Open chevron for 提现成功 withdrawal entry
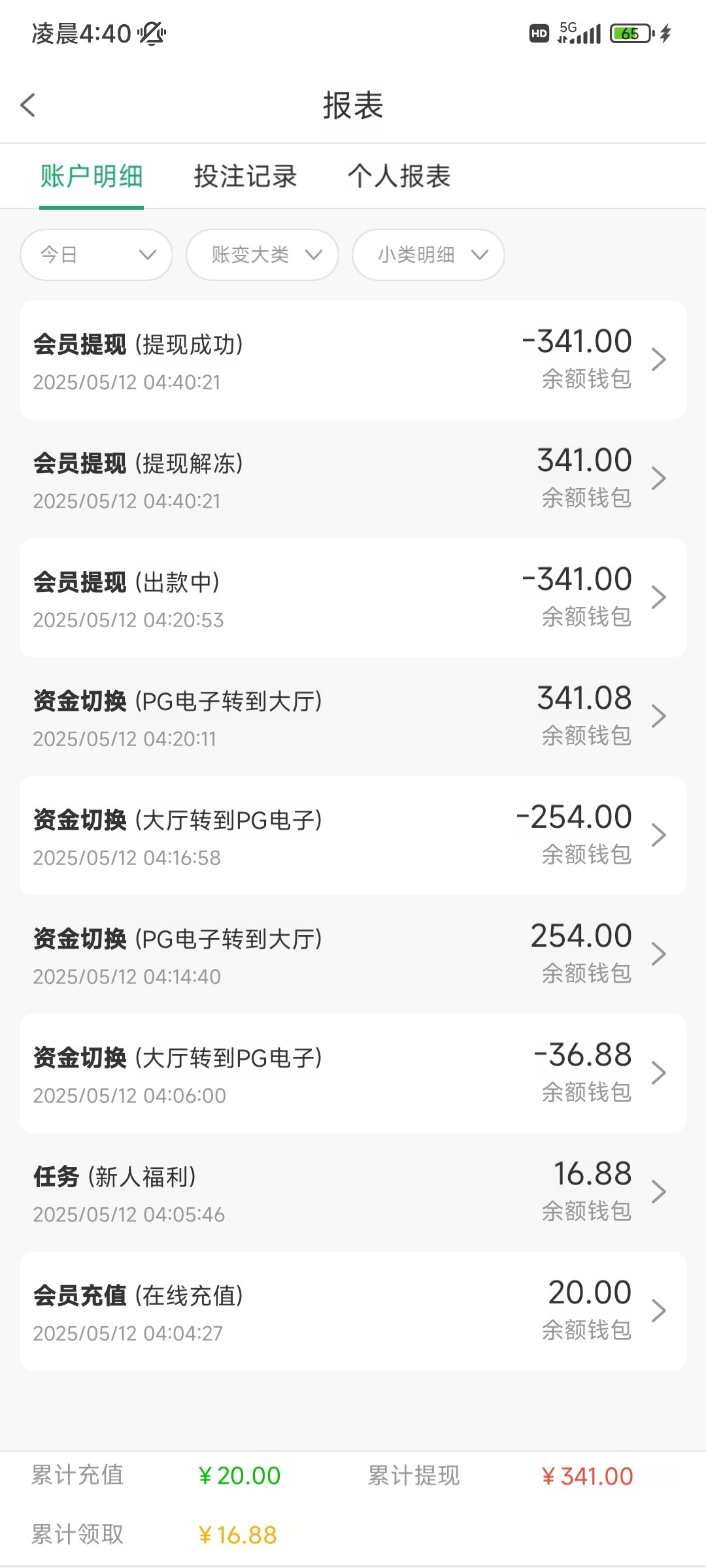The width and height of the screenshot is (706, 1568). click(x=658, y=359)
